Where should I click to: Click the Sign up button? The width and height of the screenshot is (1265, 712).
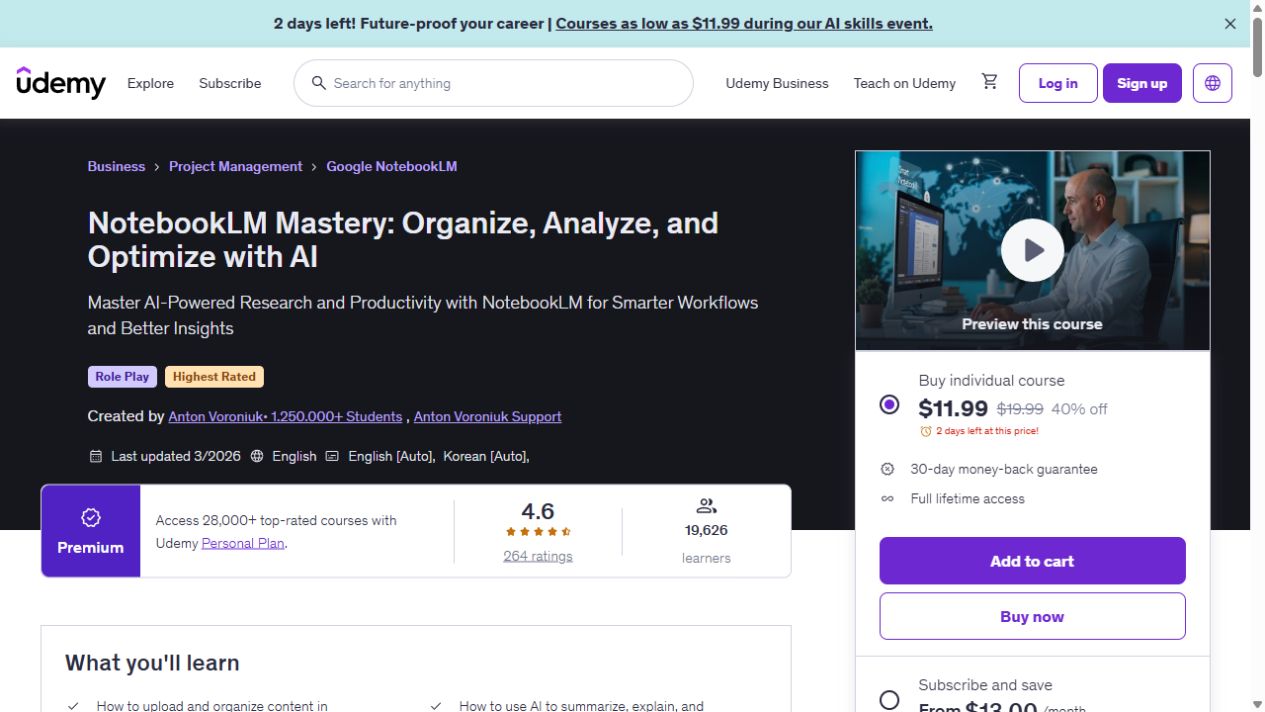(x=1142, y=83)
